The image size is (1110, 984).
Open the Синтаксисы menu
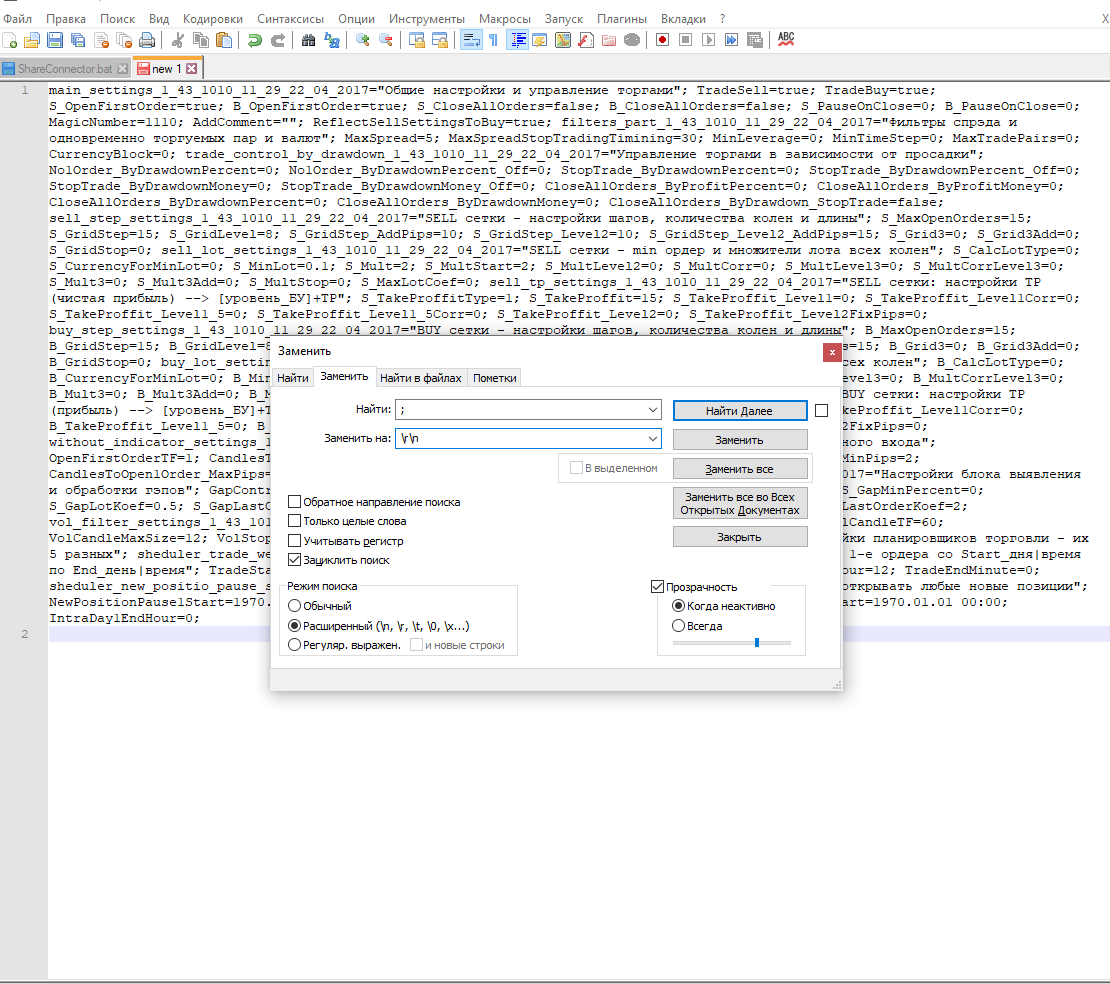coord(290,18)
